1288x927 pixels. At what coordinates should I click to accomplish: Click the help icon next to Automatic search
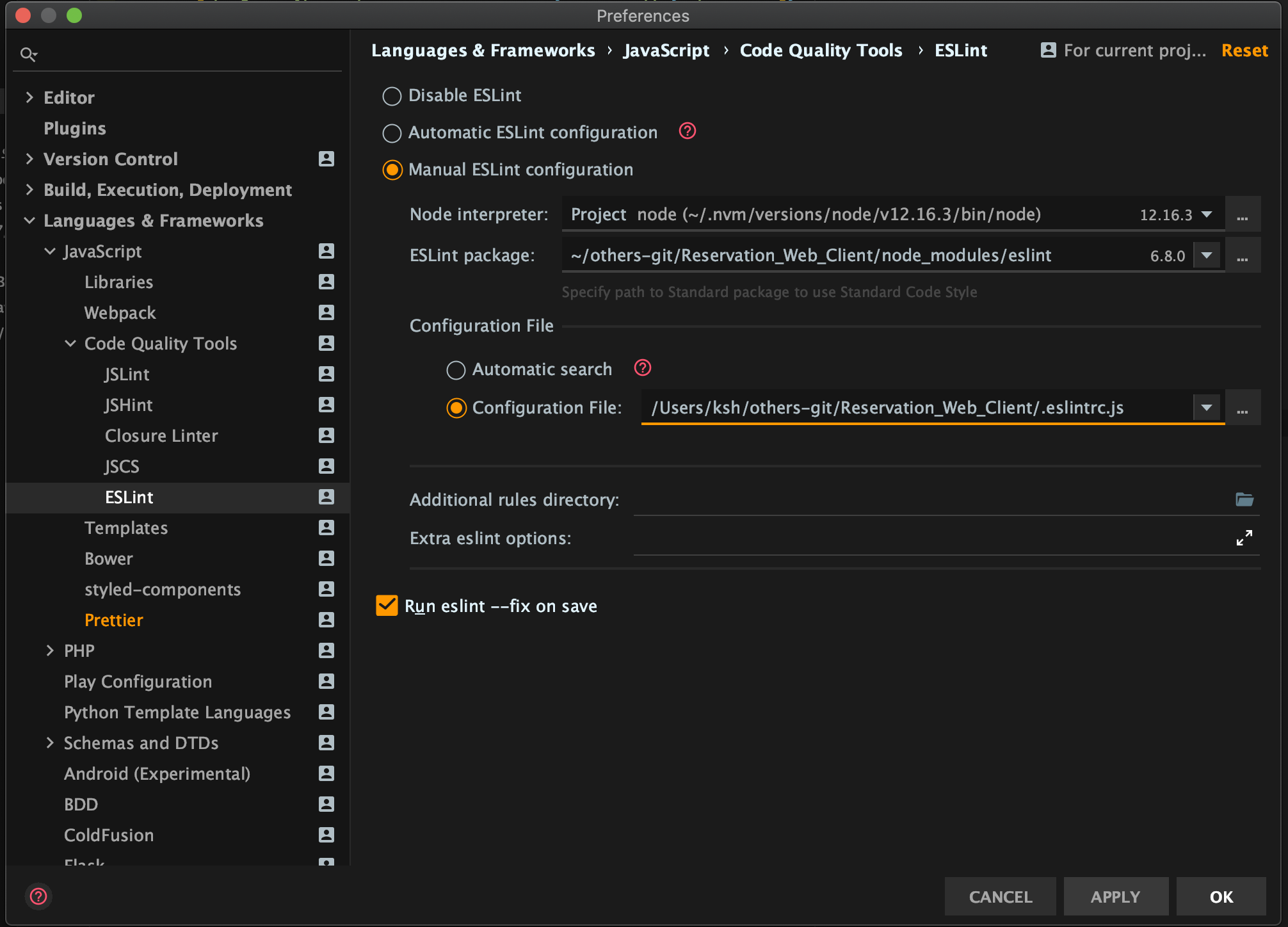[x=642, y=368]
